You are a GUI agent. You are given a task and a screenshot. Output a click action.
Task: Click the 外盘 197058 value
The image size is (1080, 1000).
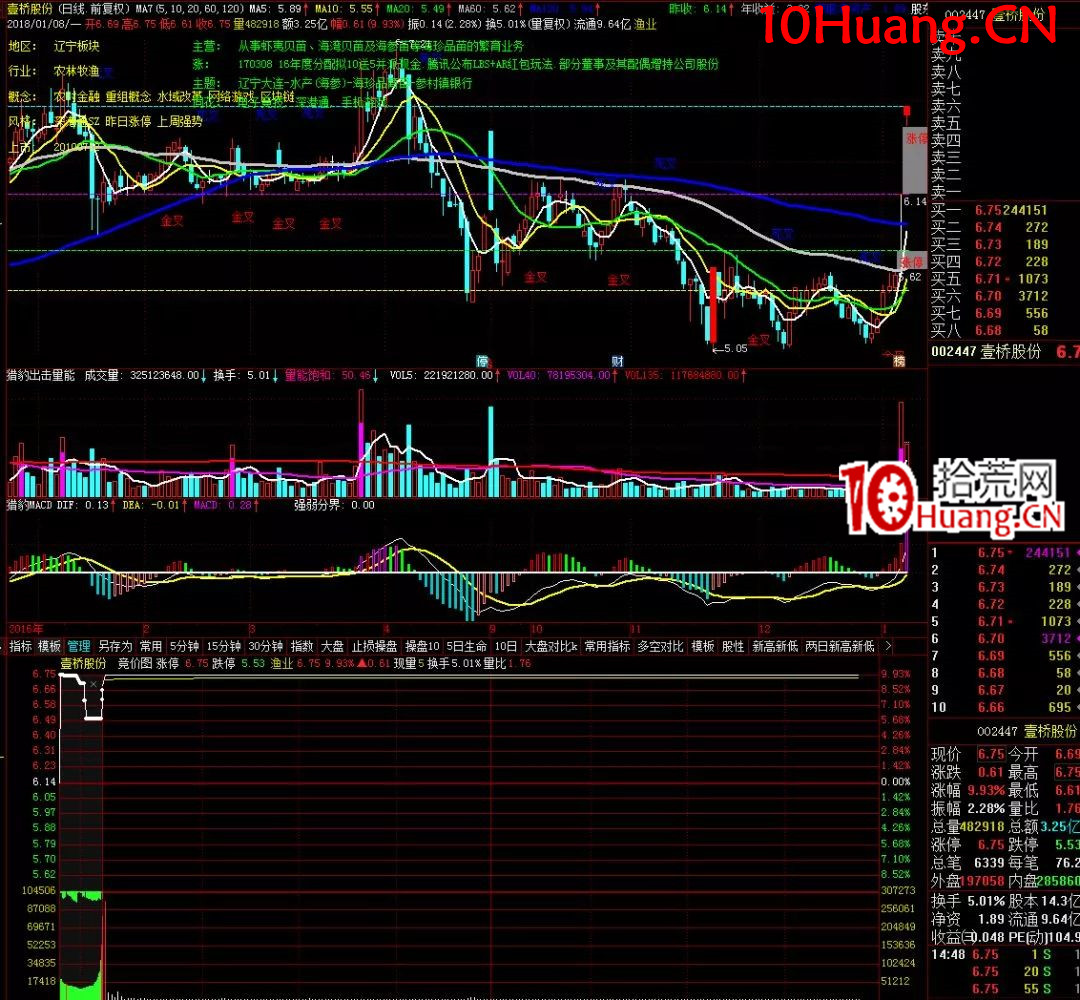[x=982, y=881]
